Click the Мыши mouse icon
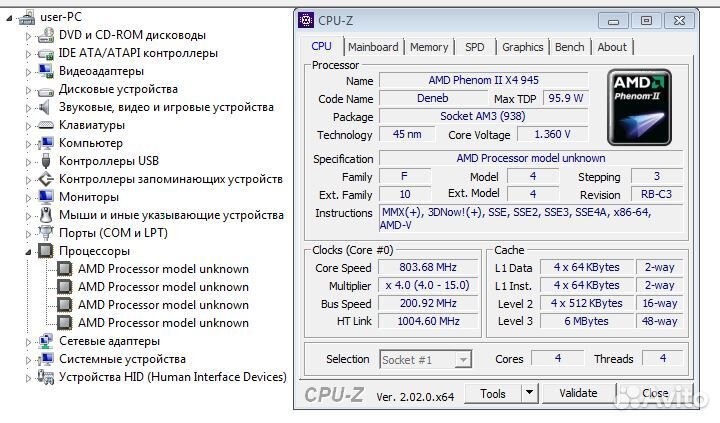 coord(45,215)
